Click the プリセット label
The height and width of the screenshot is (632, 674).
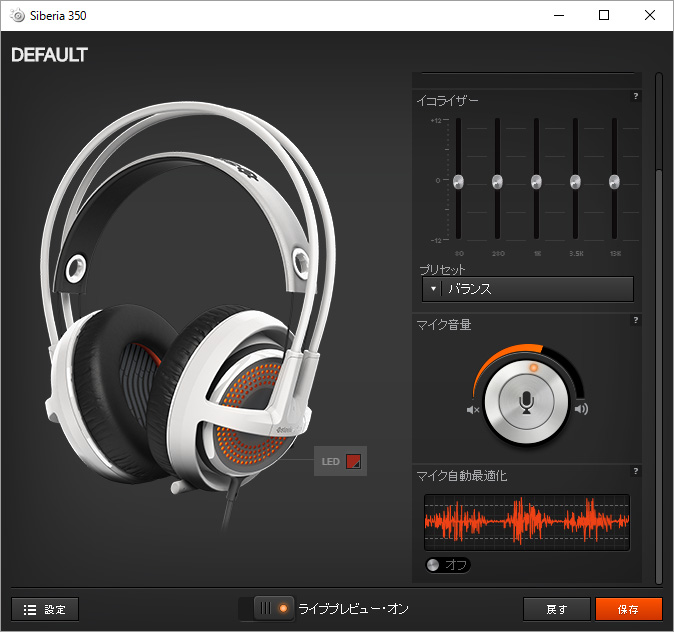click(x=442, y=270)
